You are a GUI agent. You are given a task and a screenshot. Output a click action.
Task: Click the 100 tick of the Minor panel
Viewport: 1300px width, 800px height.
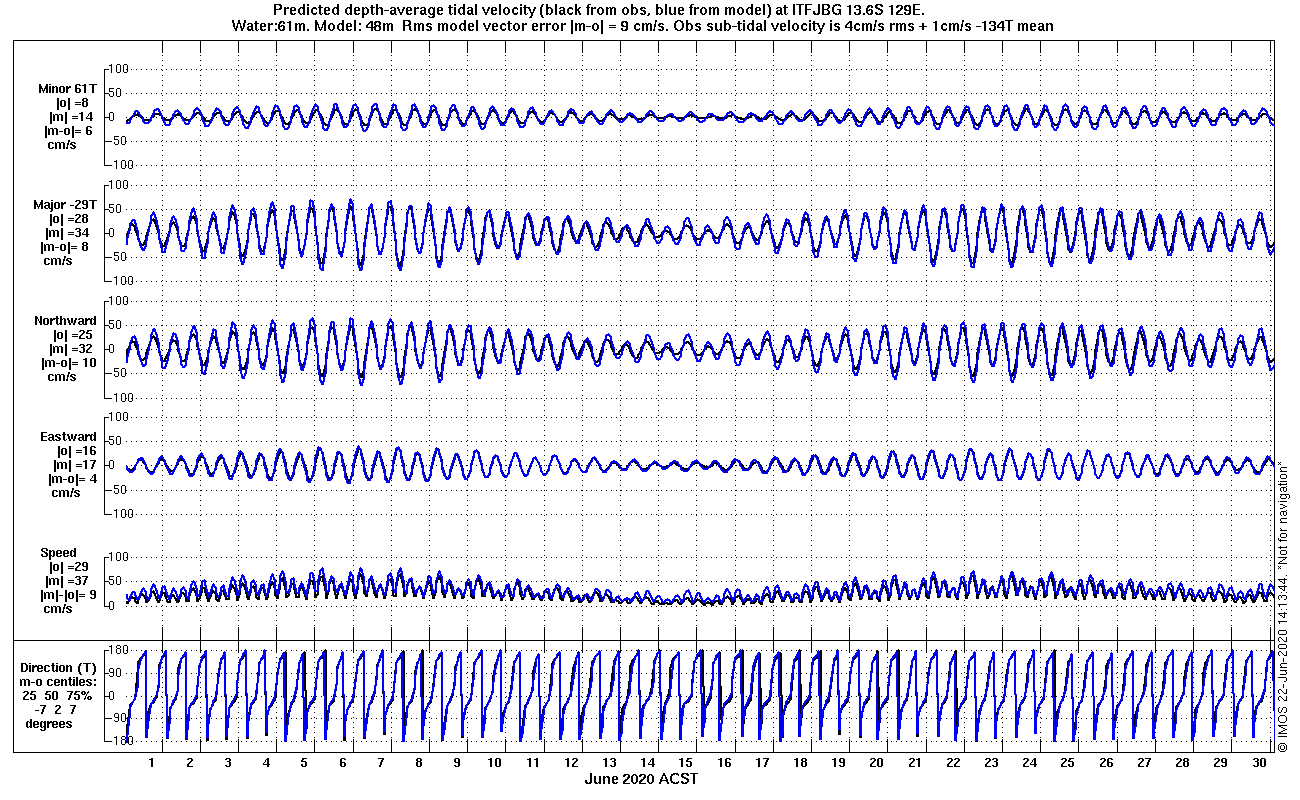[x=118, y=69]
